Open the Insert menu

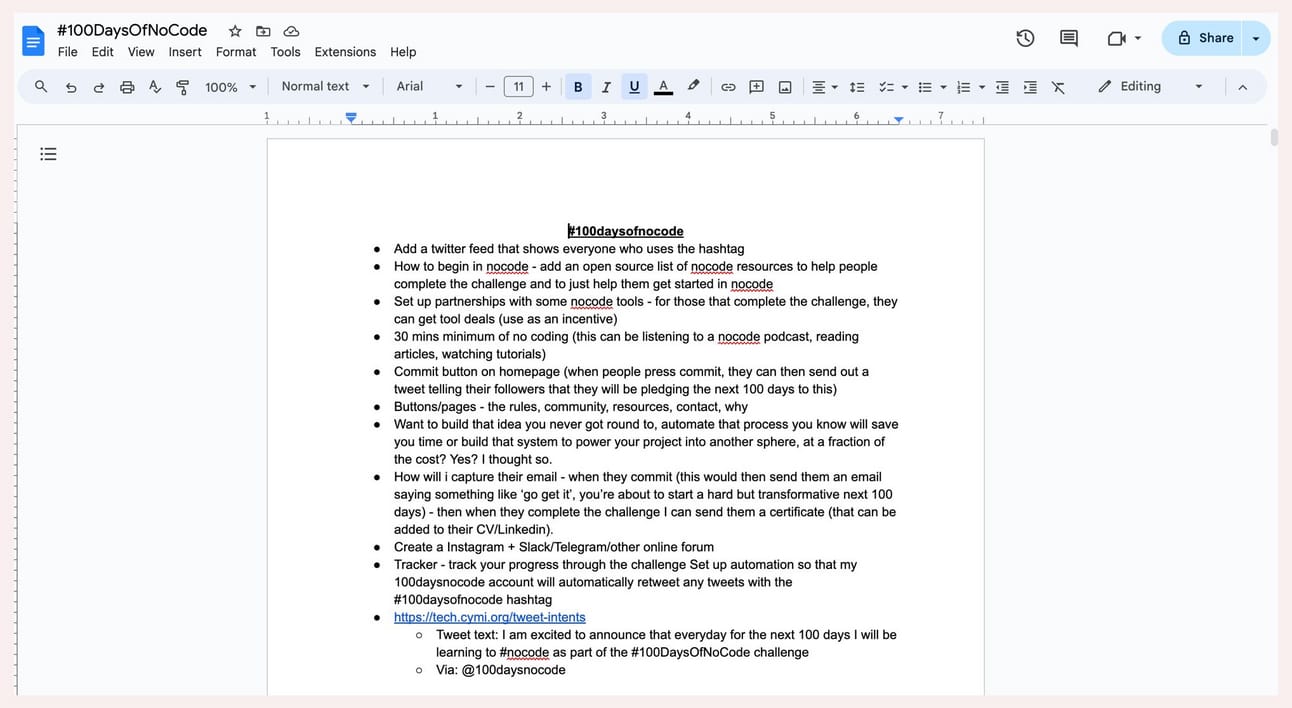tap(185, 52)
